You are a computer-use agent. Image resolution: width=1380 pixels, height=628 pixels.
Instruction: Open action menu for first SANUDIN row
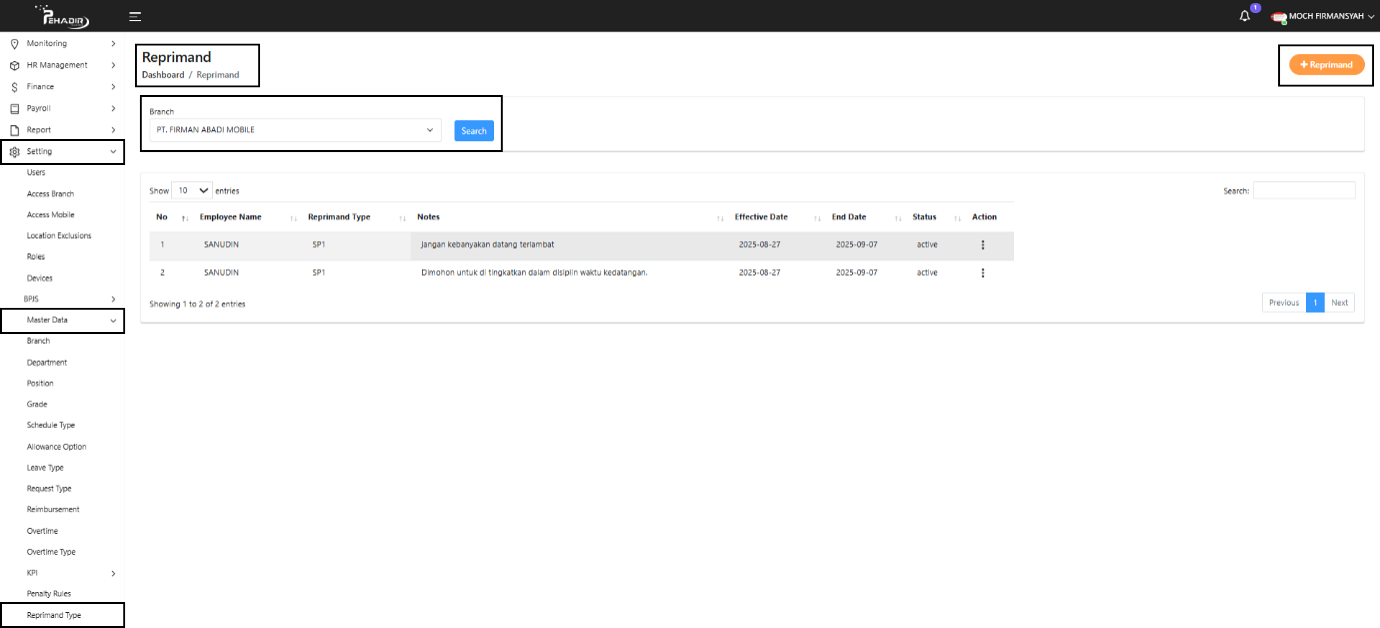click(x=983, y=245)
